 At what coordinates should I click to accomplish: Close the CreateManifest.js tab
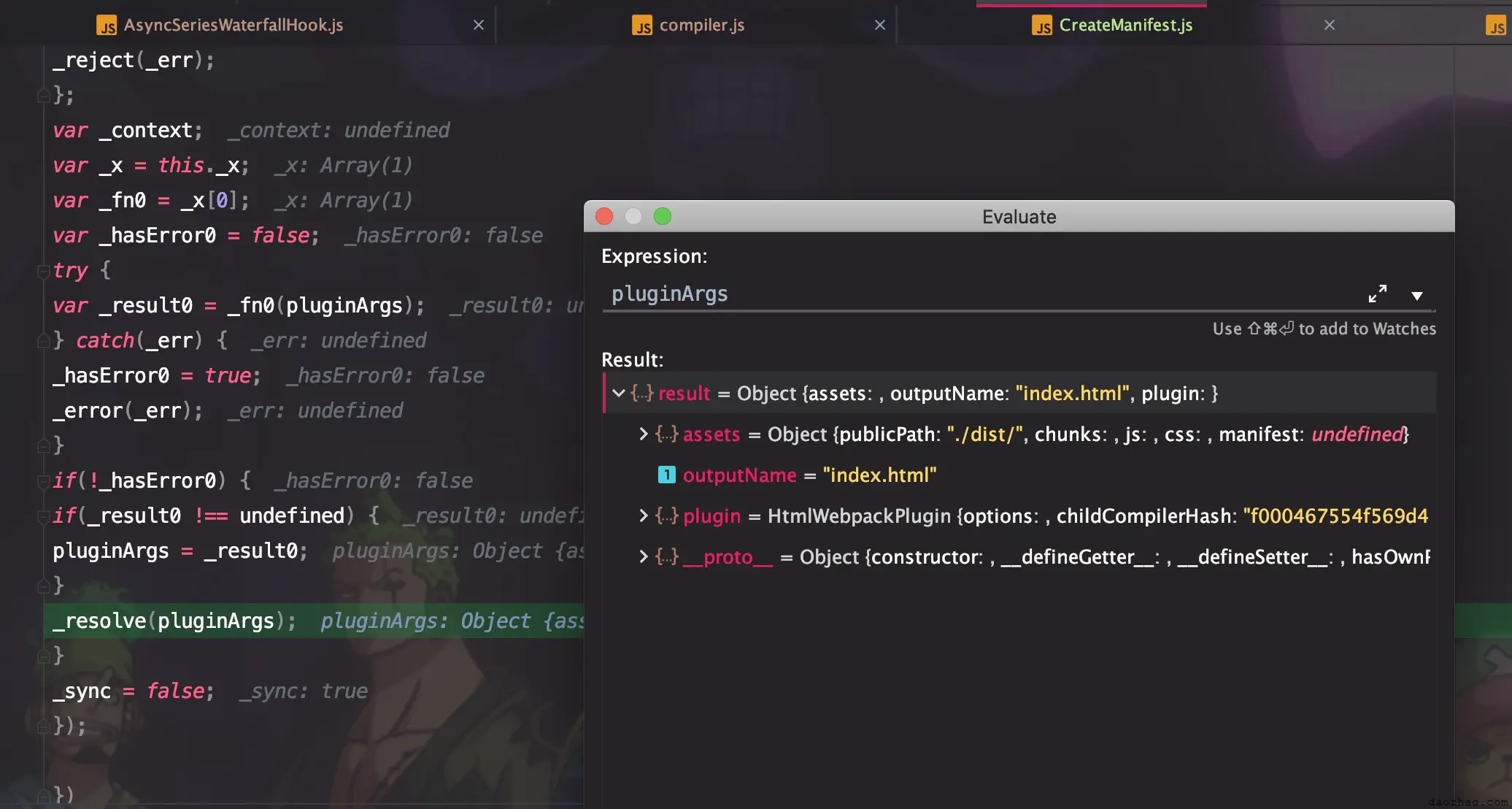pos(1330,25)
